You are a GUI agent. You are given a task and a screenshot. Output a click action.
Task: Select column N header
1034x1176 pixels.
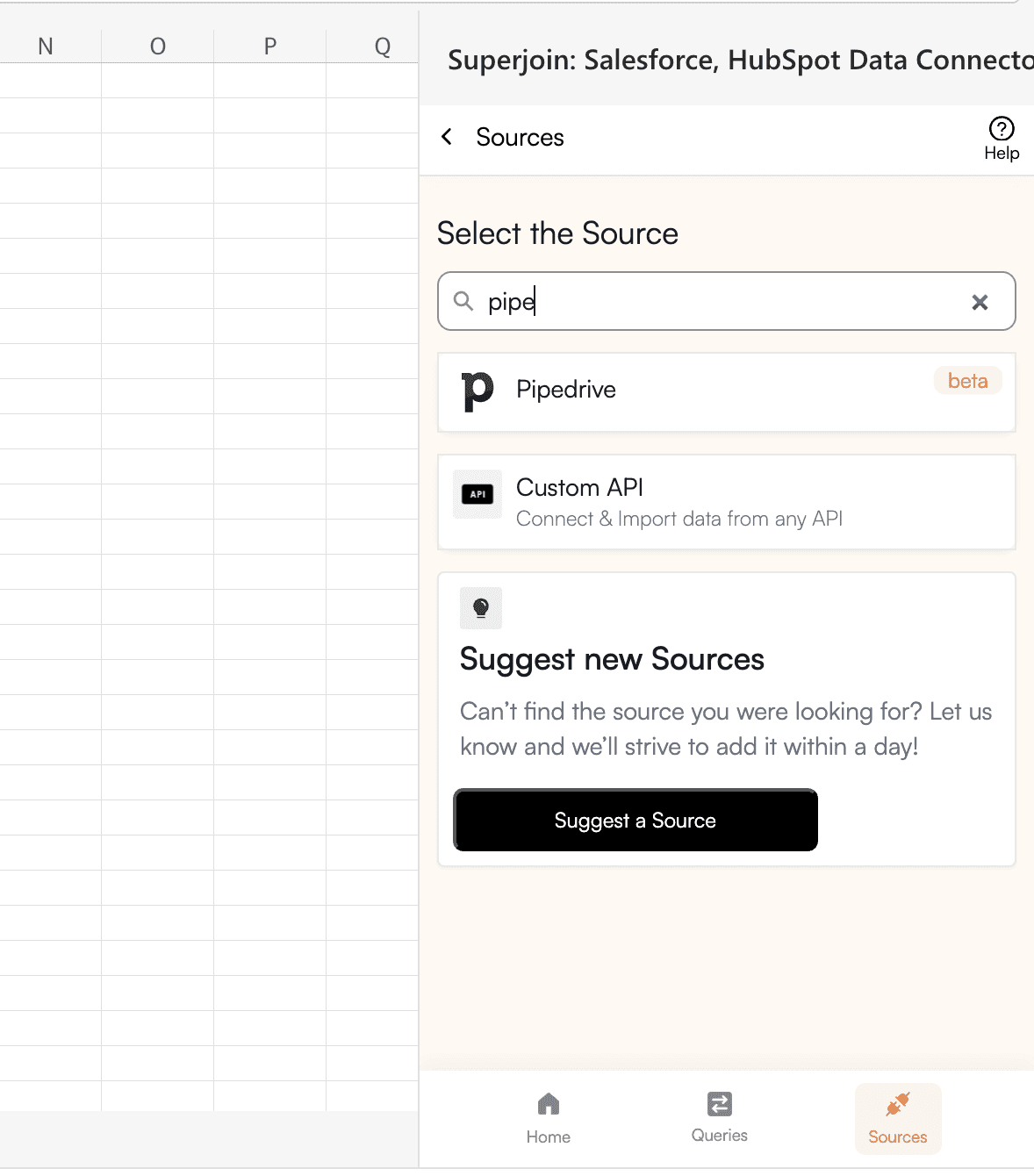coord(46,47)
